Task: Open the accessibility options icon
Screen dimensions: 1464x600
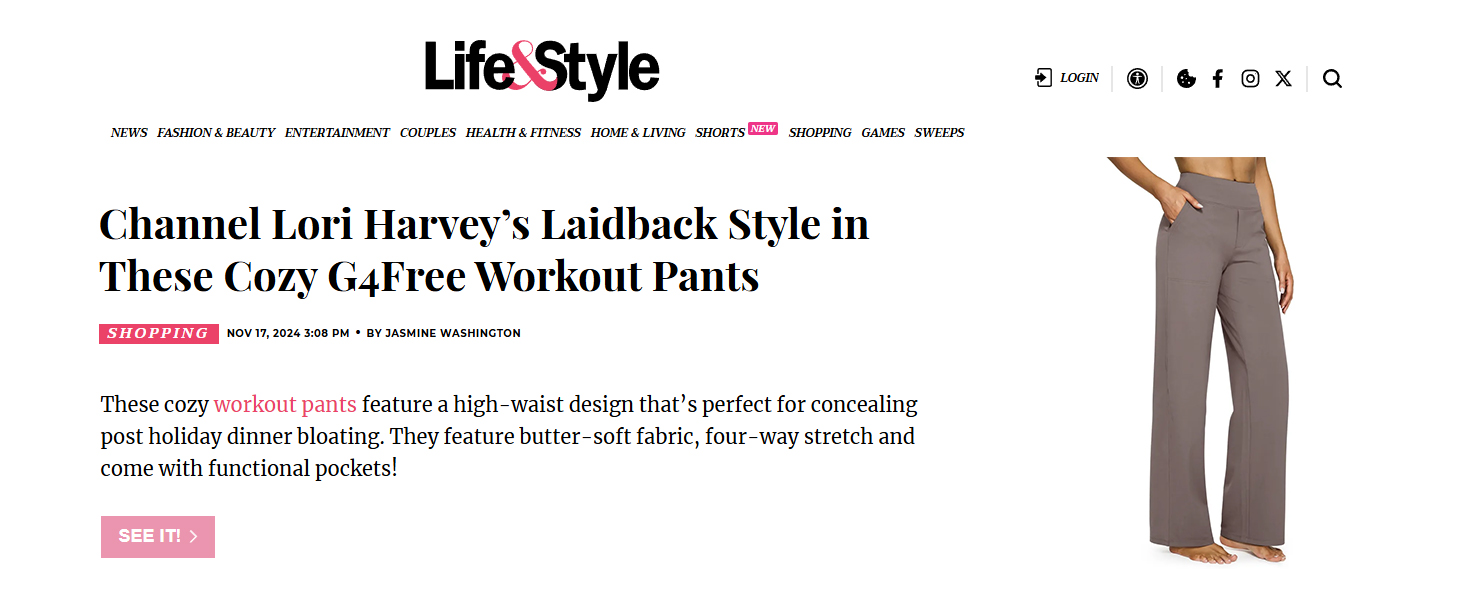Action: point(1137,78)
